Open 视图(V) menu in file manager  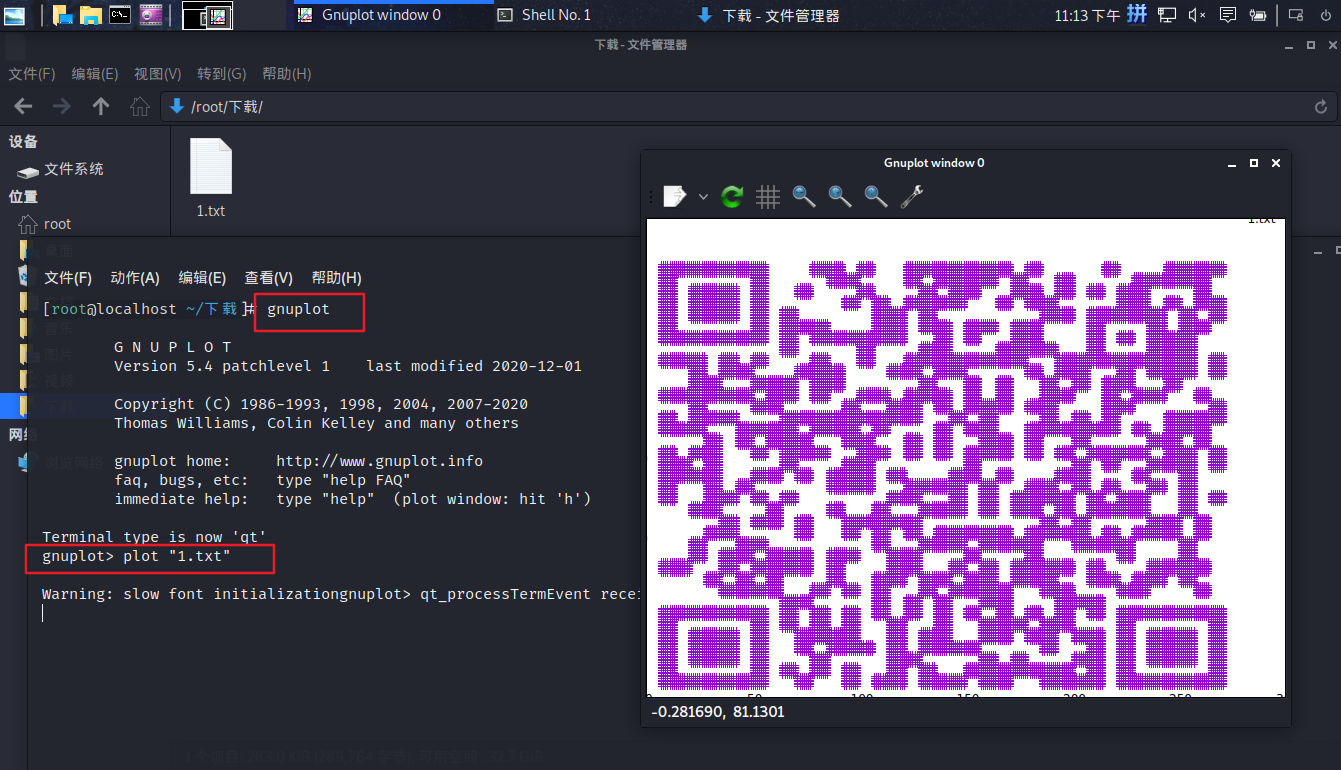coord(158,74)
